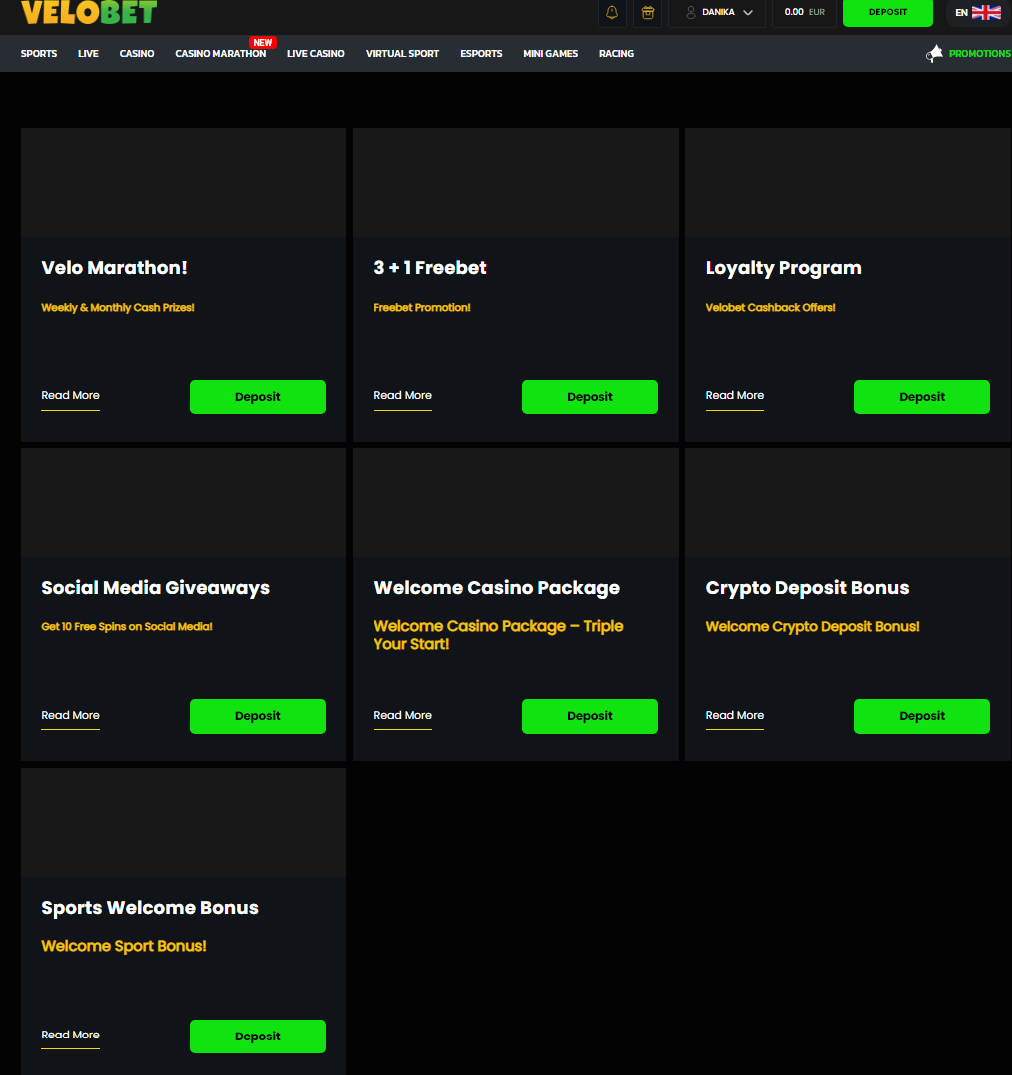Viewport: 1012px width, 1075px height.
Task: Select Esports in the navigation bar
Action: pyautogui.click(x=481, y=54)
